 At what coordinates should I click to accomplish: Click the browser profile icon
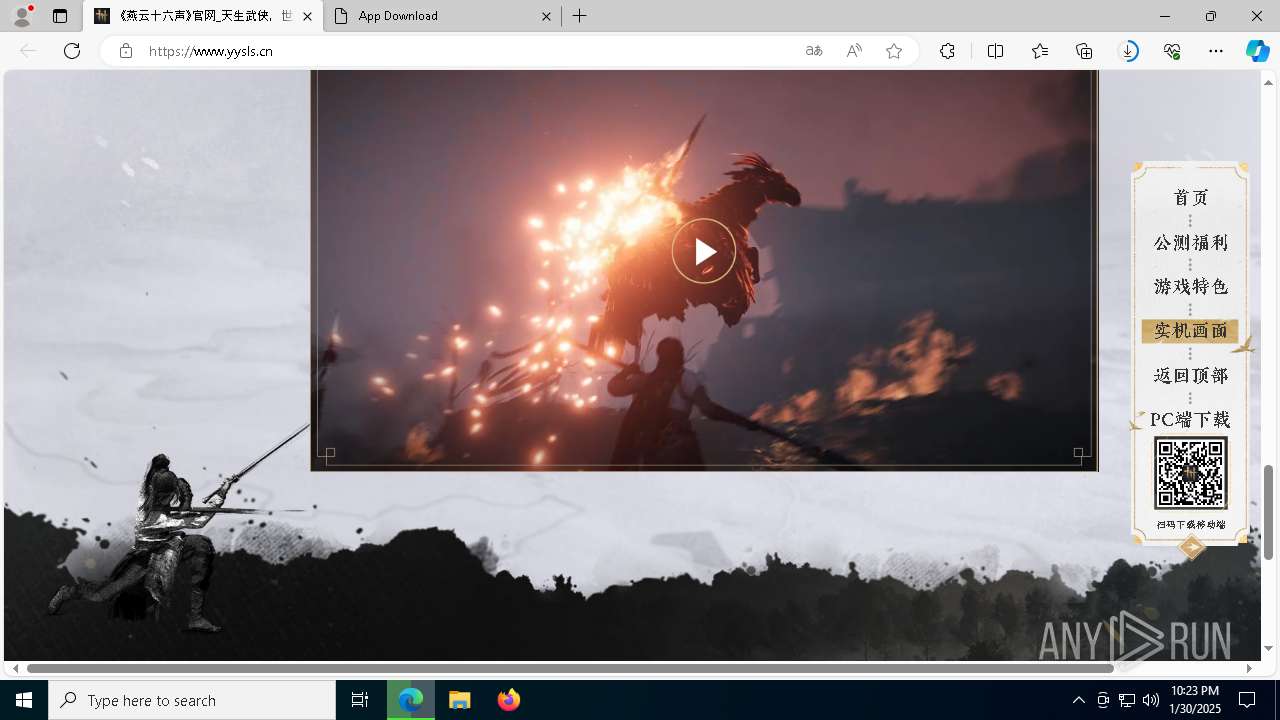point(21,16)
